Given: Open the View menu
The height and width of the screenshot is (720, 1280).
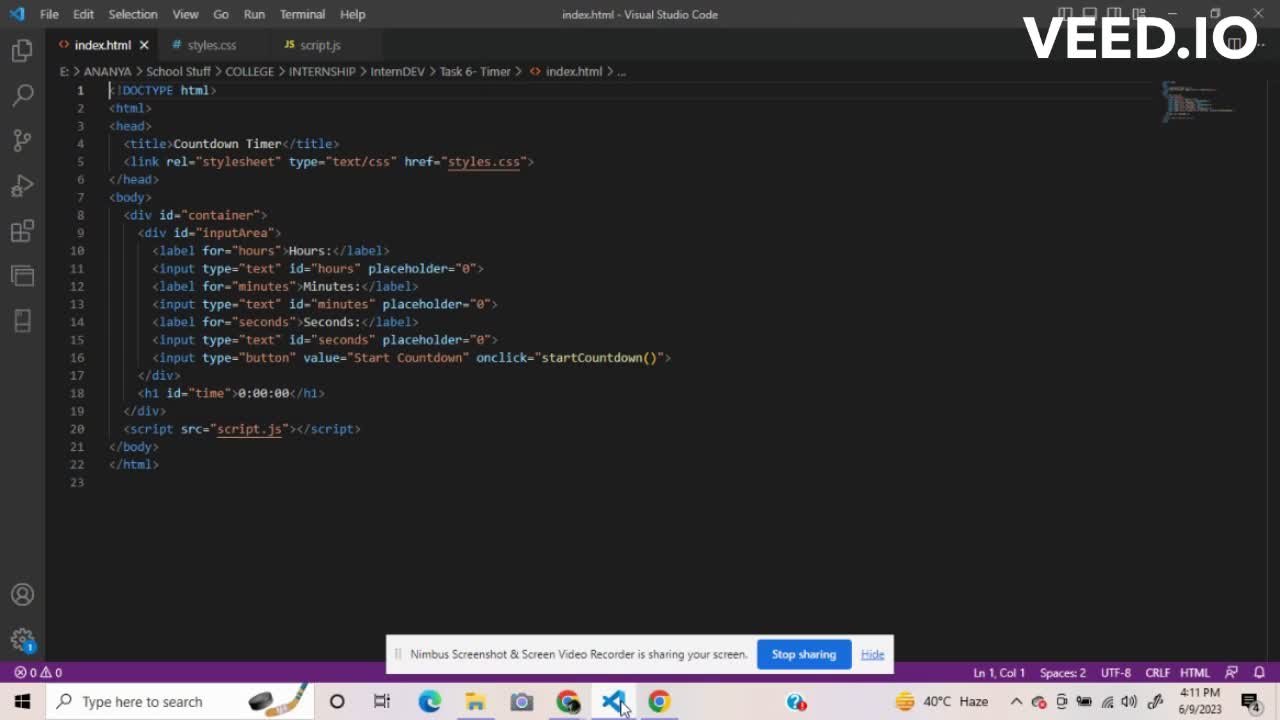Looking at the screenshot, I should click(185, 14).
